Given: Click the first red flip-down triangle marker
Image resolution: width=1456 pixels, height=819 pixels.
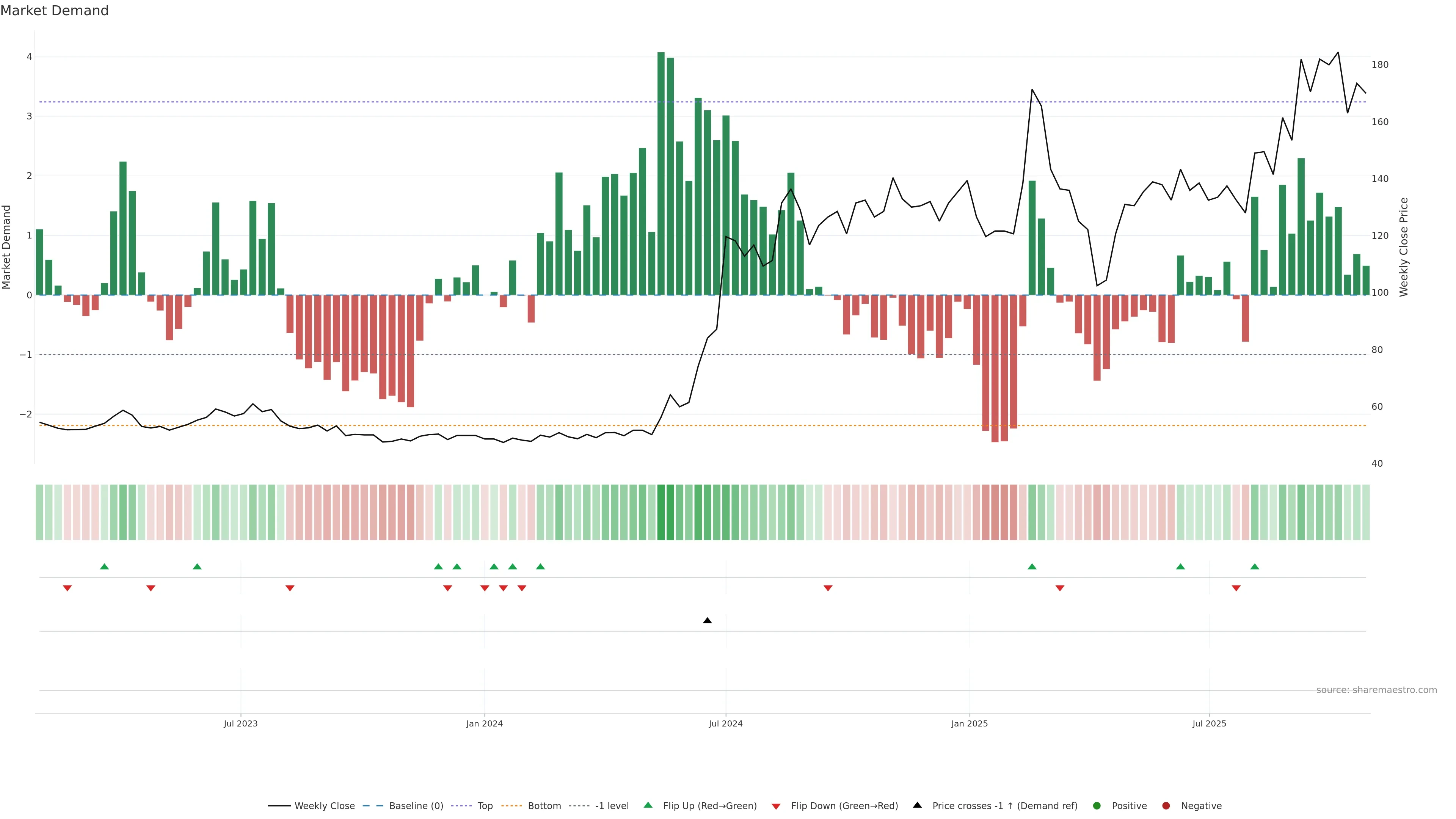Looking at the screenshot, I should pos(67,588).
